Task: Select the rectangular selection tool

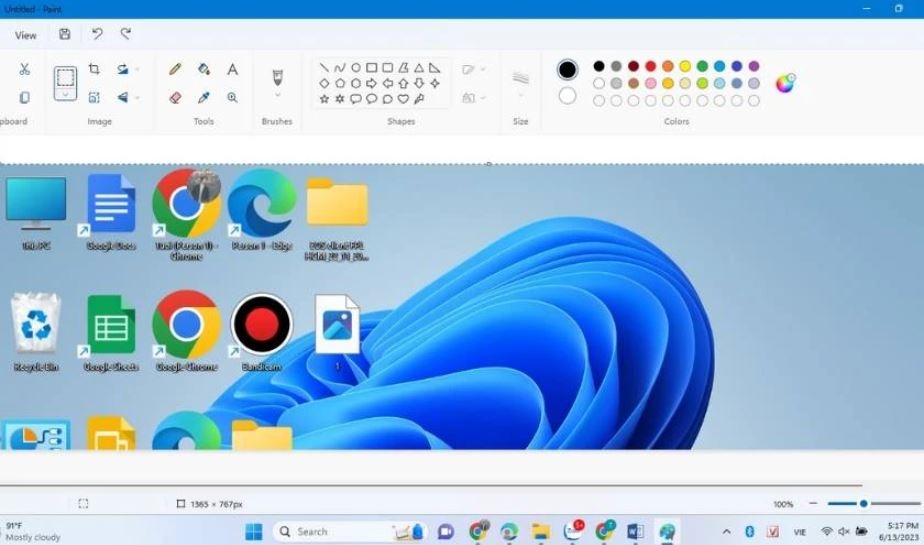Action: point(65,77)
